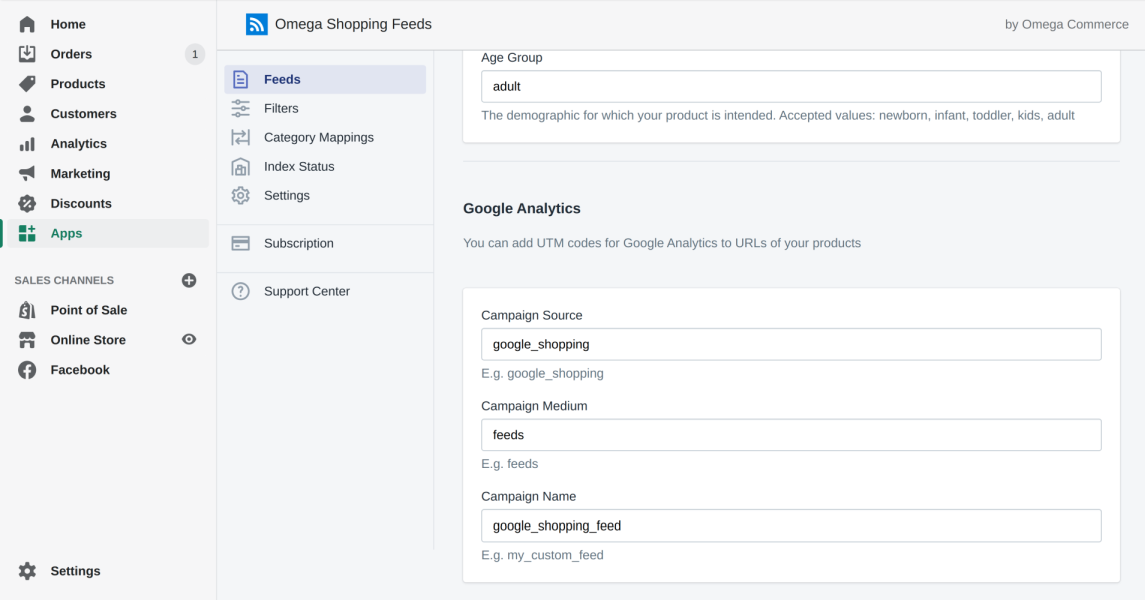Open Point of Sale channel
This screenshot has width=1145, height=600.
[x=88, y=310]
